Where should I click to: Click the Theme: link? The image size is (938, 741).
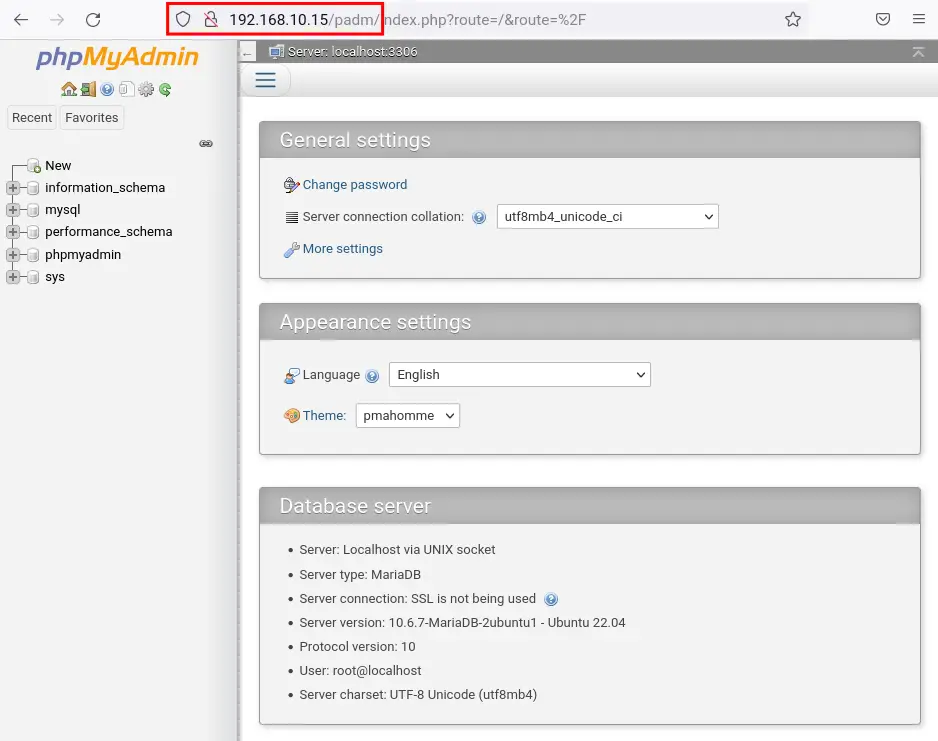click(x=324, y=416)
